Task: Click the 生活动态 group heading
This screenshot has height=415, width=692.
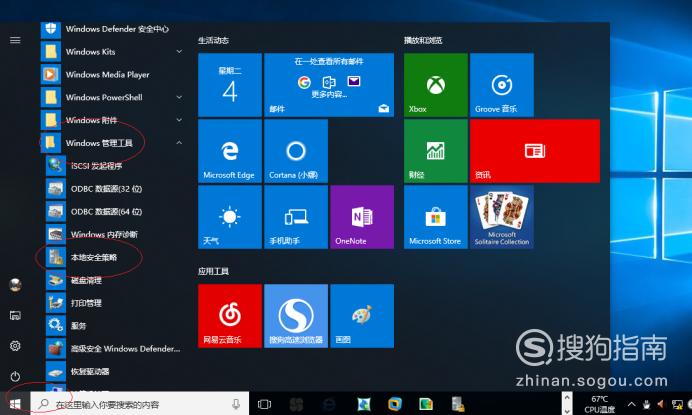Action: [214, 40]
